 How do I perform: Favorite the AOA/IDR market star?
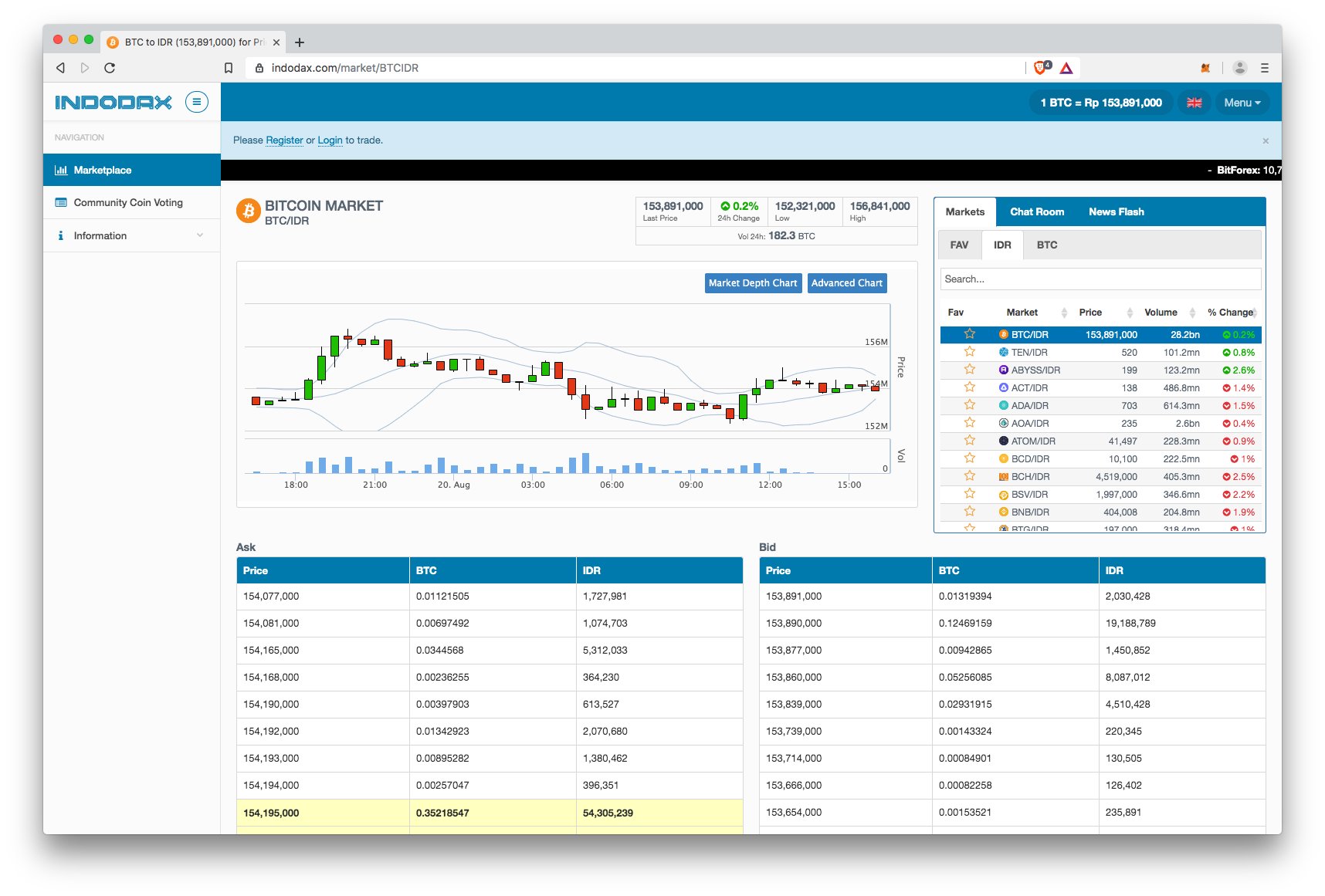[x=970, y=423]
